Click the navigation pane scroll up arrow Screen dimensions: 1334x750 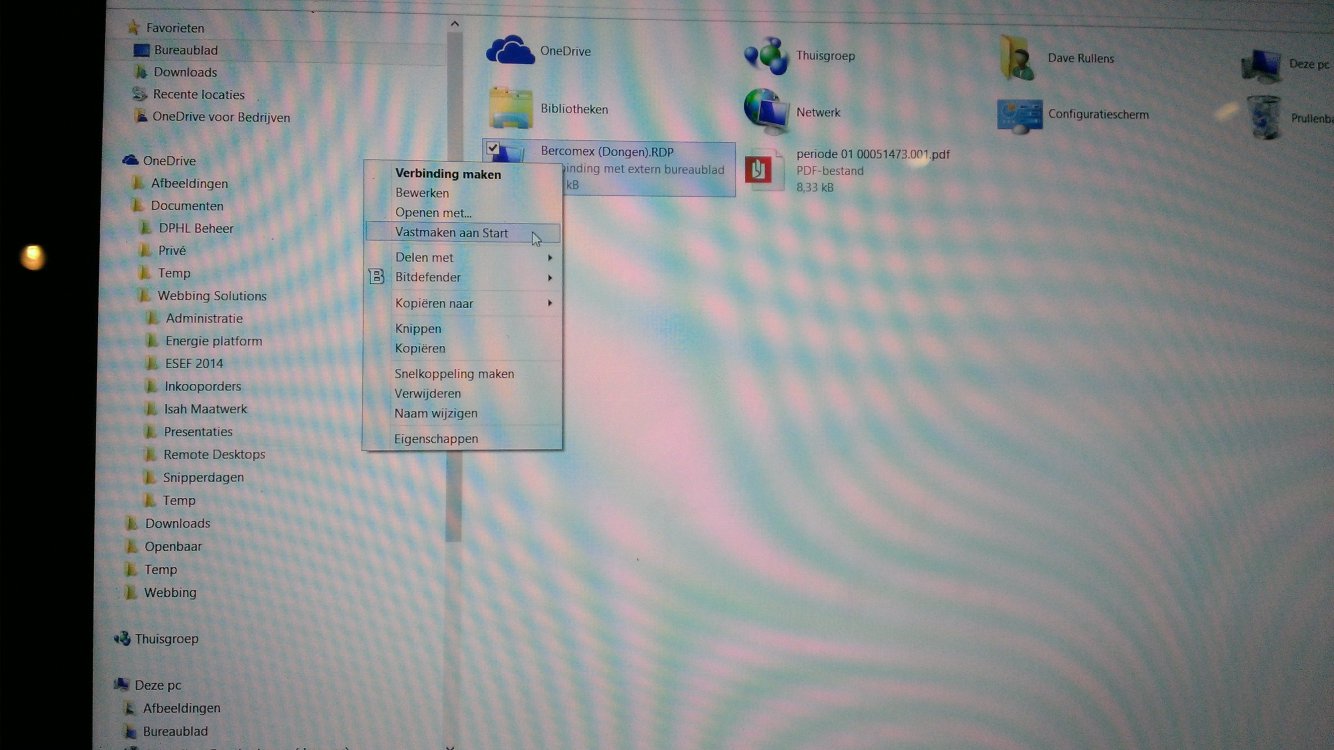tap(454, 24)
